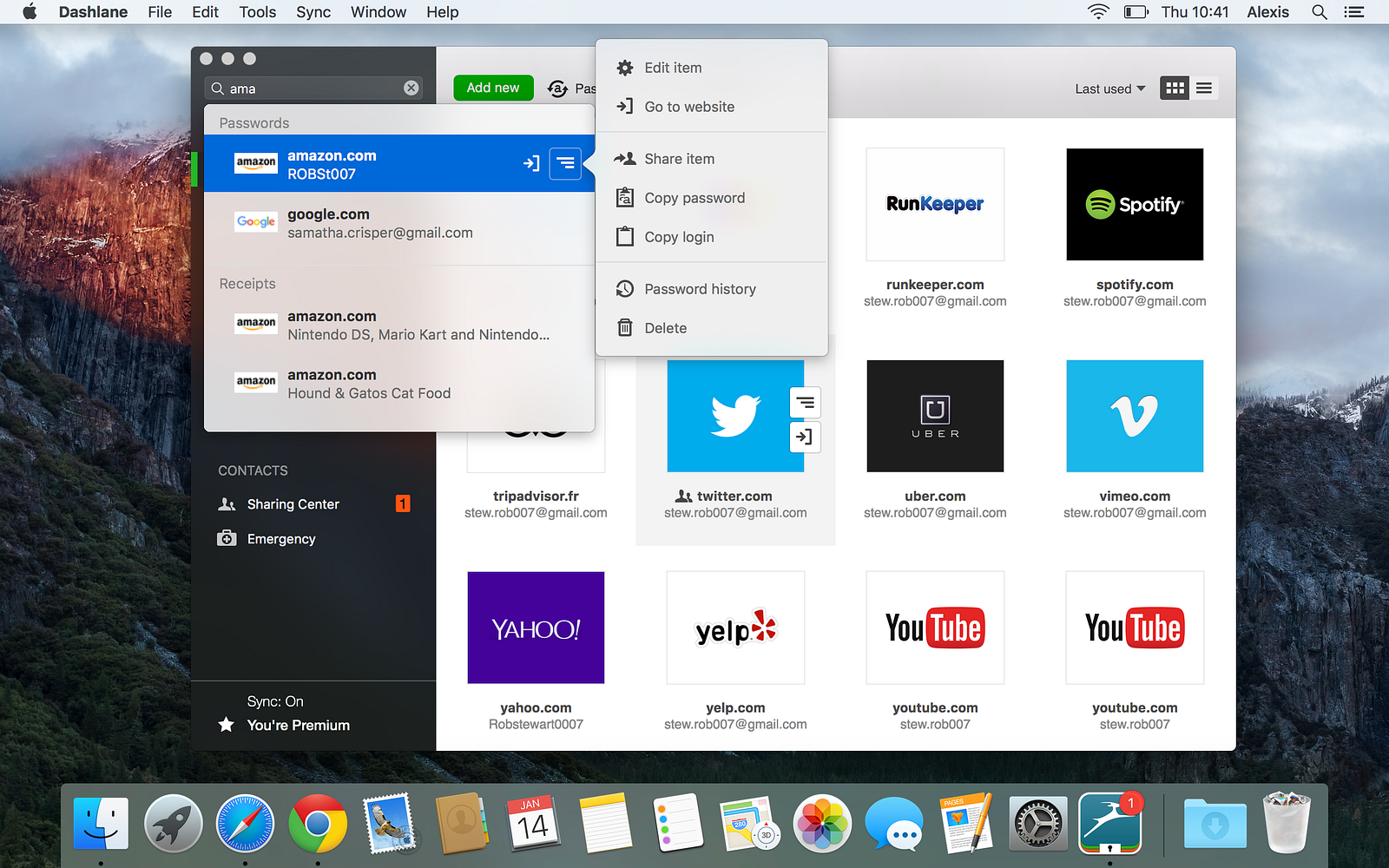
Task: Open Notification Center icon in the menu bar
Action: (1354, 12)
